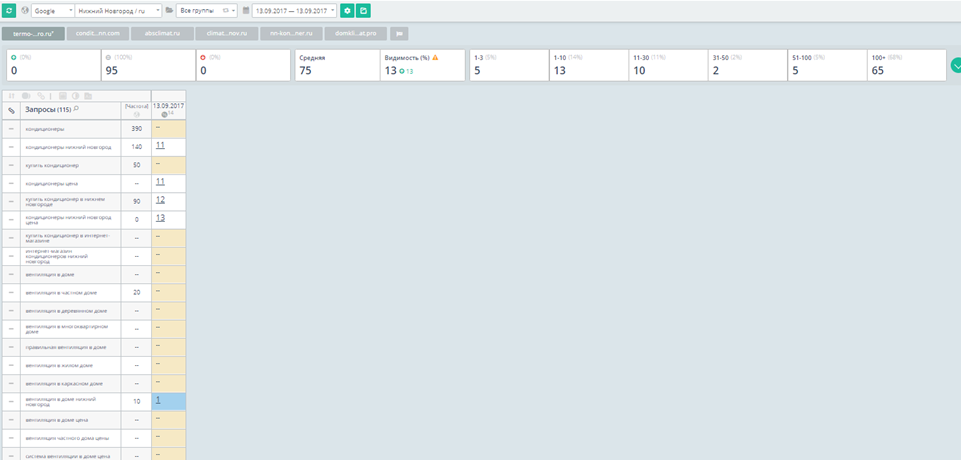The height and width of the screenshot is (460, 961).
Task: Click the green export button in top toolbar
Action: pos(363,10)
